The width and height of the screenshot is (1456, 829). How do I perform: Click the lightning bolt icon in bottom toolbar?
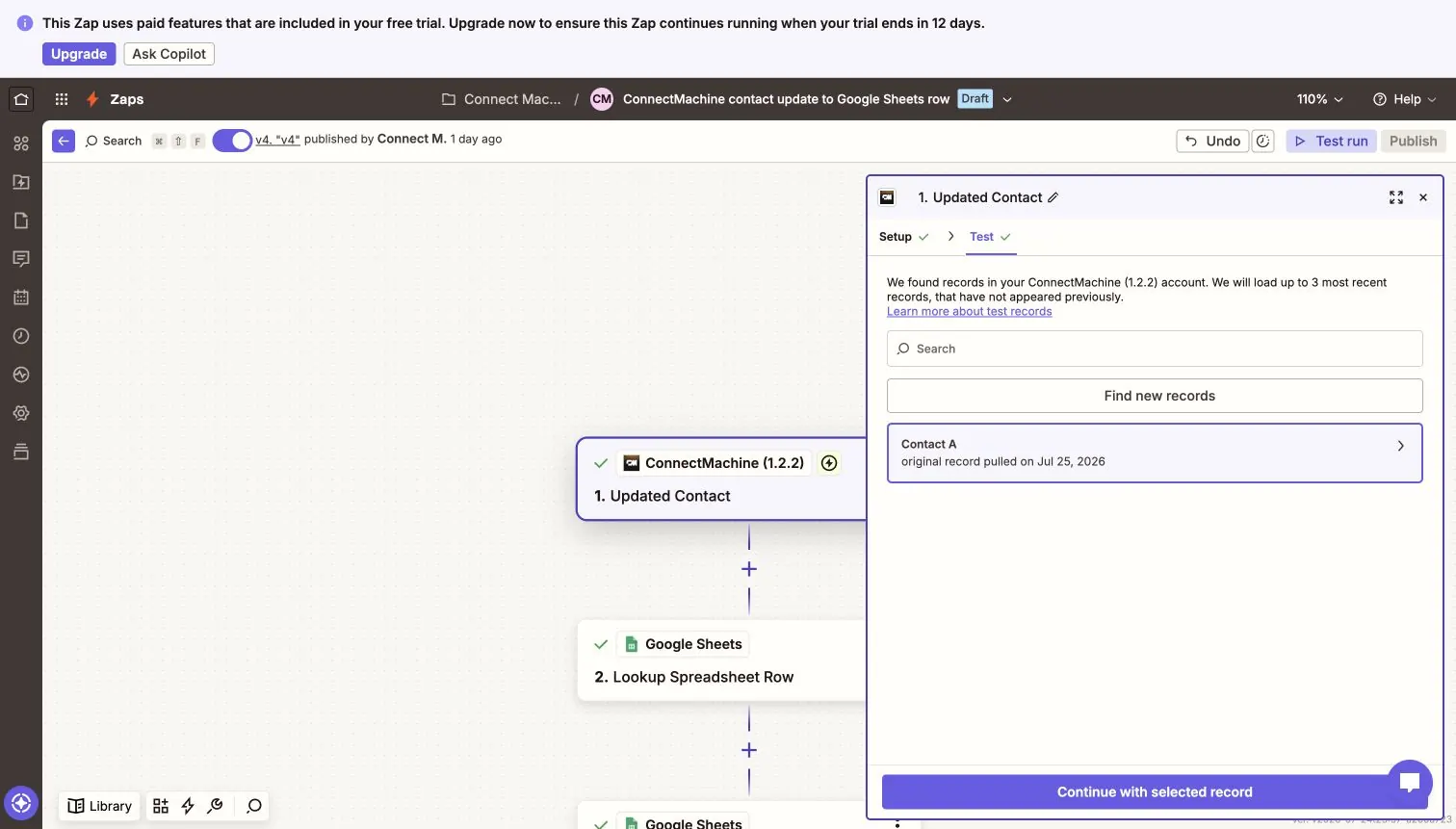tap(188, 806)
